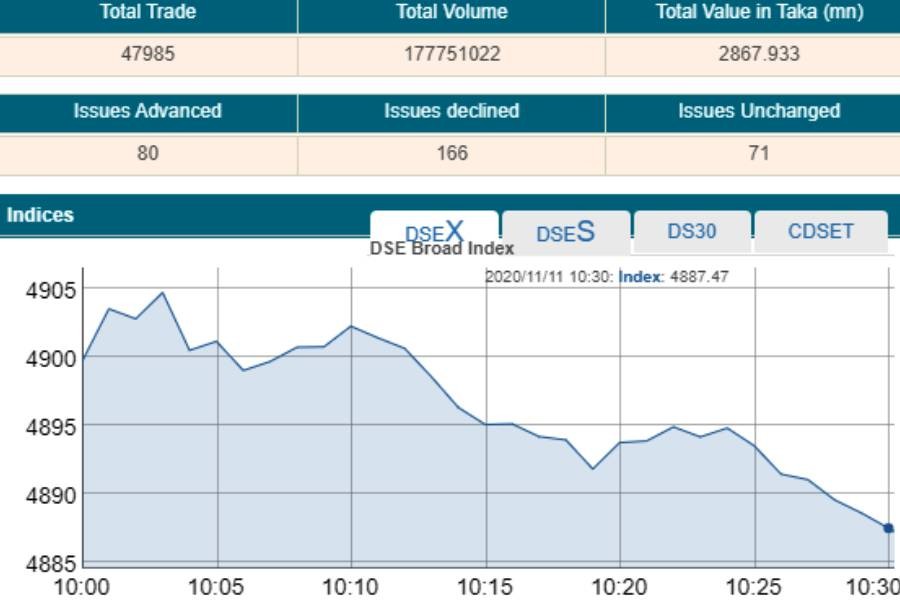This screenshot has height=600, width=900.
Task: Show the CDSET index chart tab
Action: pyautogui.click(x=820, y=231)
